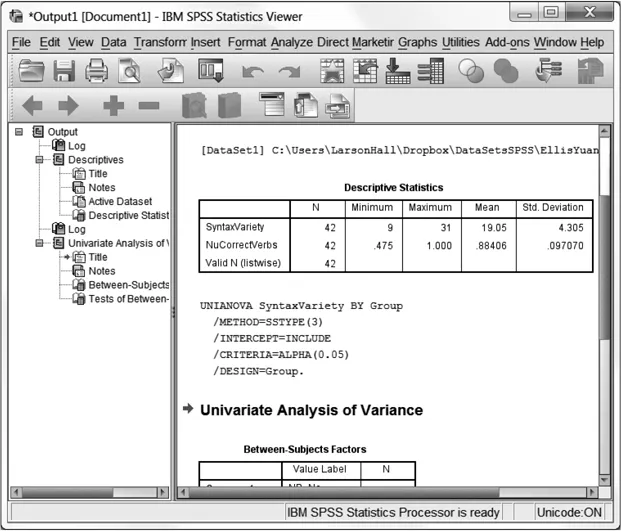Select Notes under Descriptives in outline
This screenshot has width=621, height=531.
click(101, 187)
